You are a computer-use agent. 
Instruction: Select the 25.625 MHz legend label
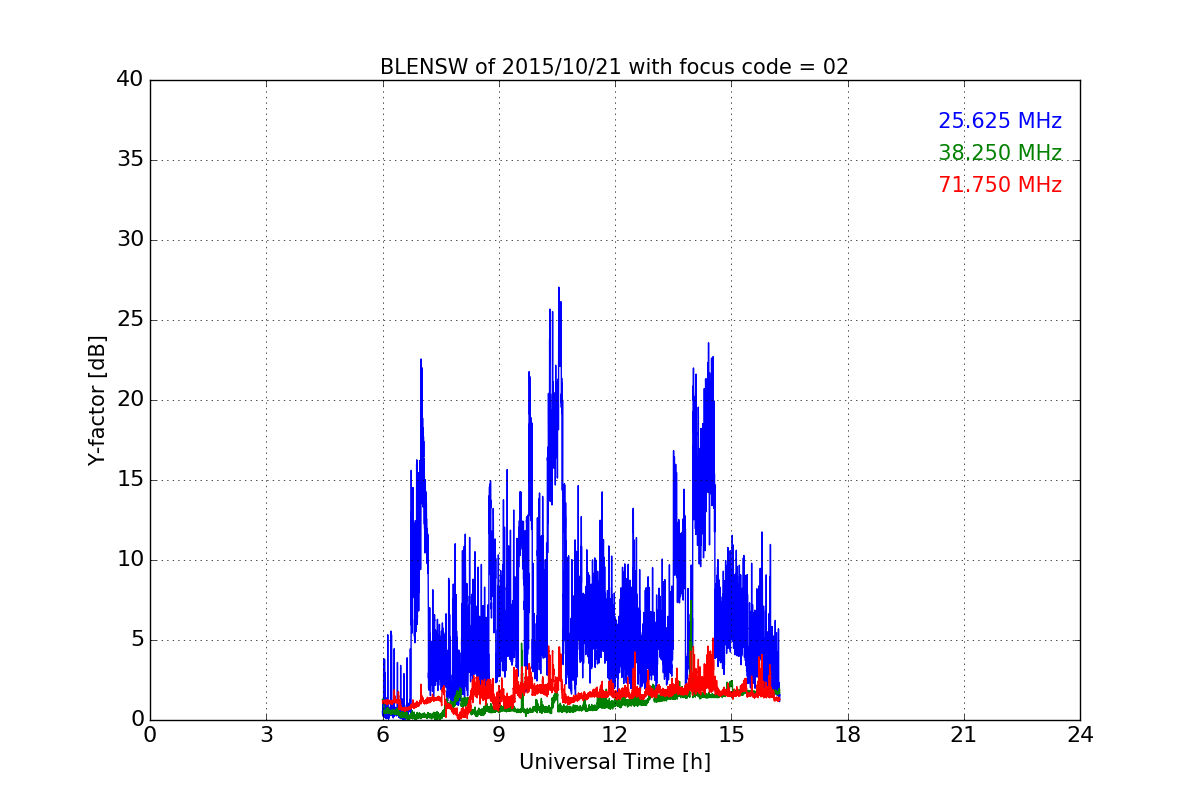1000,121
